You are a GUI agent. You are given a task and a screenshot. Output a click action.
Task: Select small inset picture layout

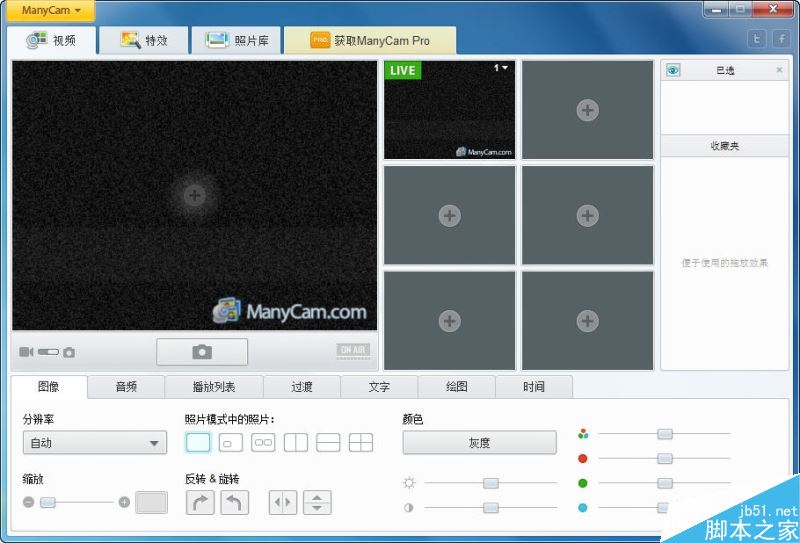click(231, 442)
